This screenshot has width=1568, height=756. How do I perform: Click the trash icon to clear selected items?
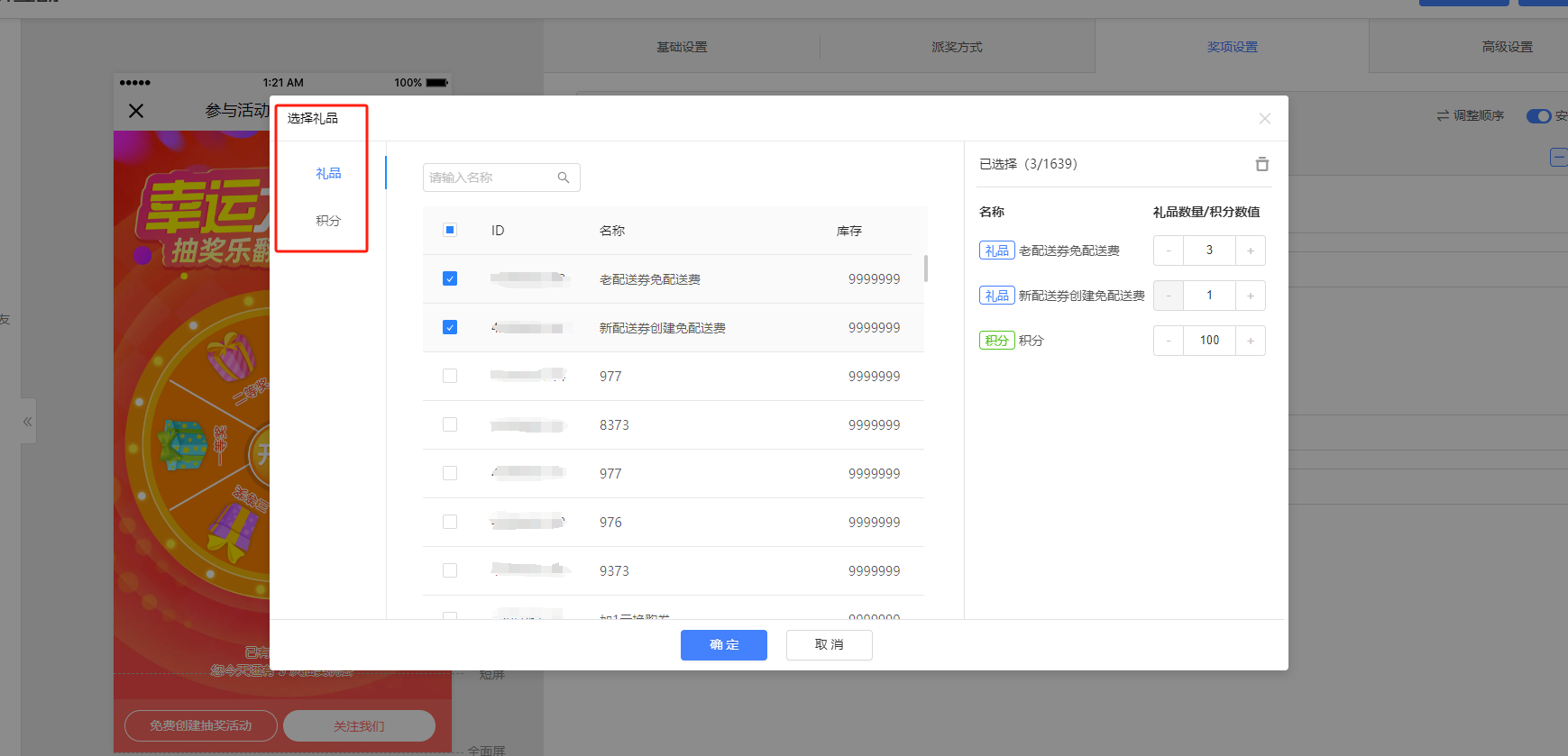click(x=1261, y=164)
